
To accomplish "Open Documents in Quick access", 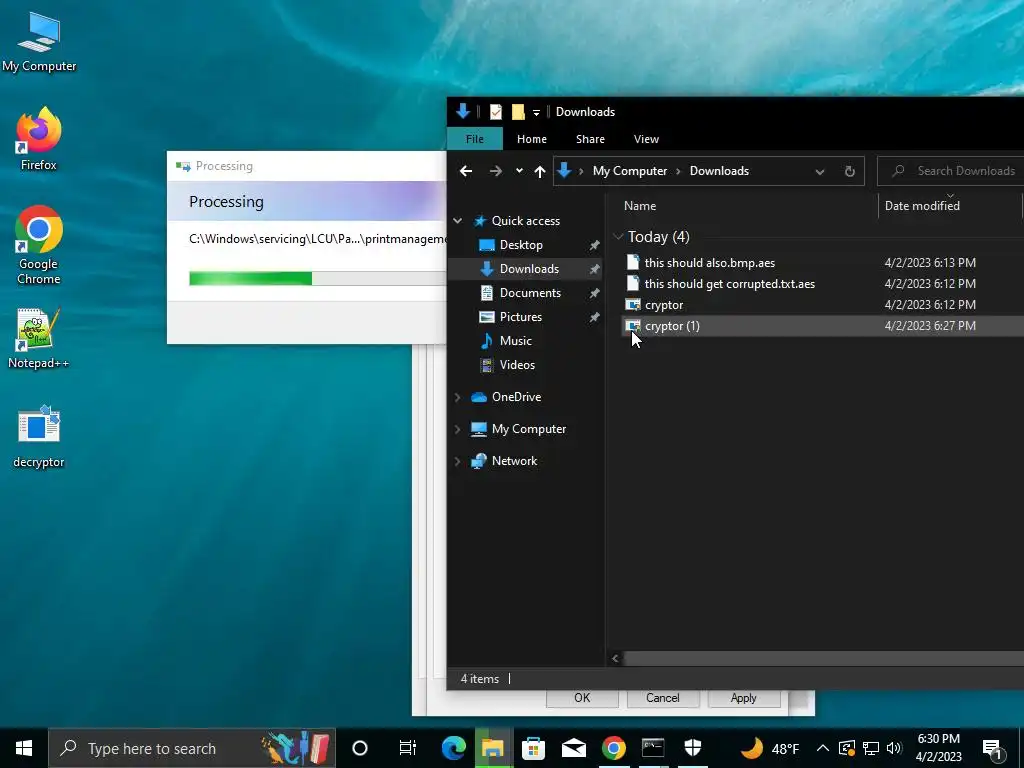I will [x=530, y=293].
